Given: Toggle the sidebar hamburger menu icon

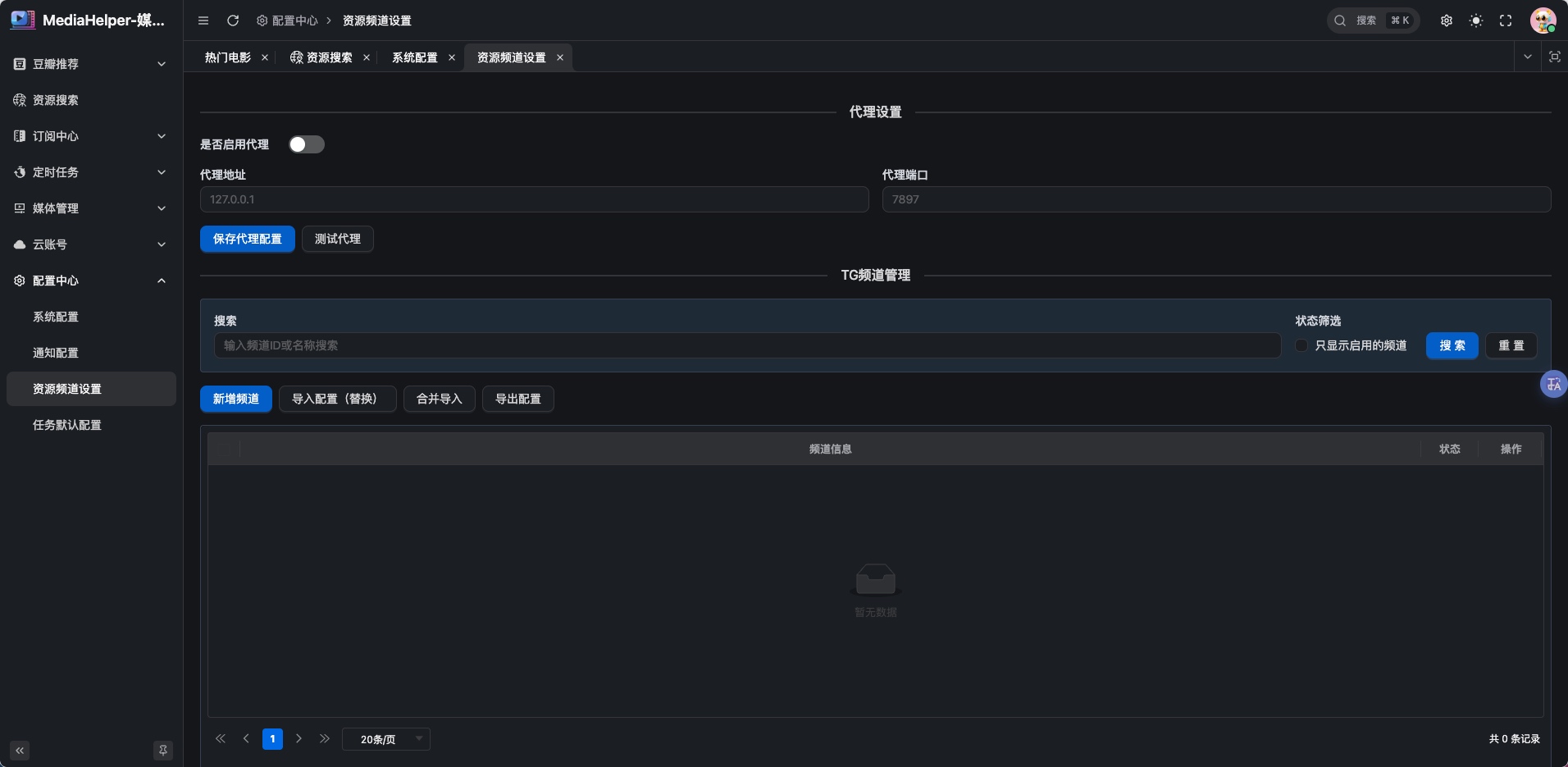Looking at the screenshot, I should click(203, 21).
